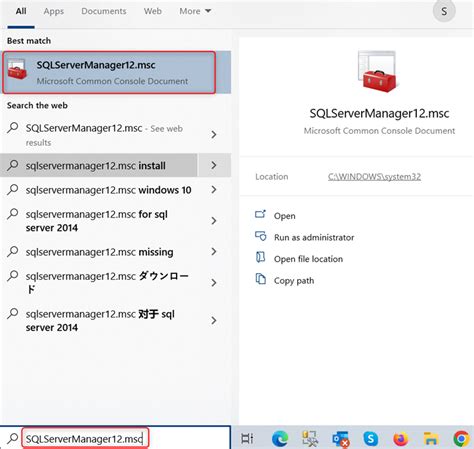Select 'sqlservermanager12.msc install' suggestion
The image size is (474, 449).
coord(99,165)
